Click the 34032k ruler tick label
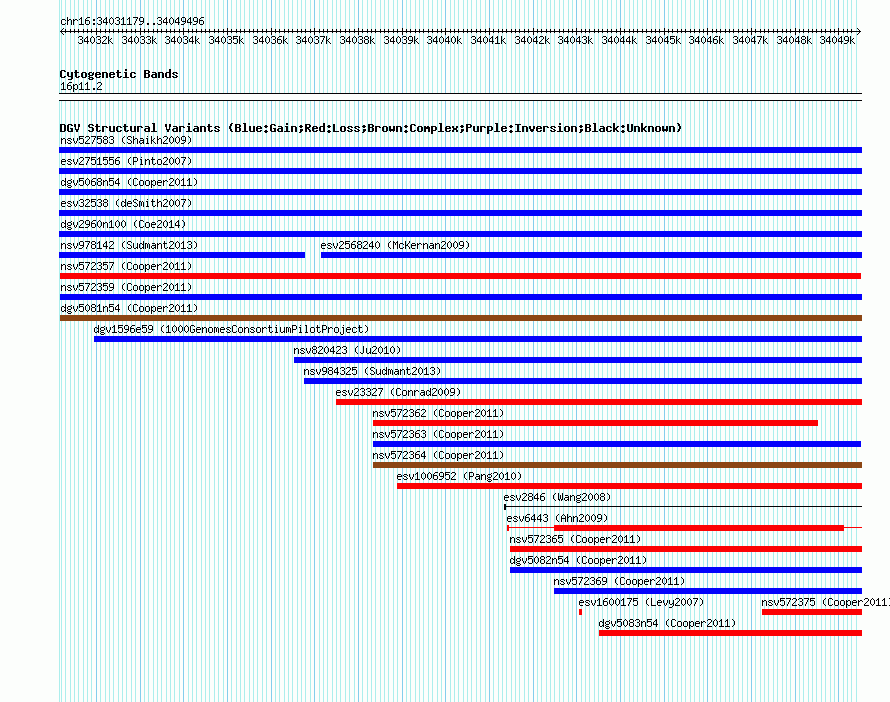 tap(95, 40)
